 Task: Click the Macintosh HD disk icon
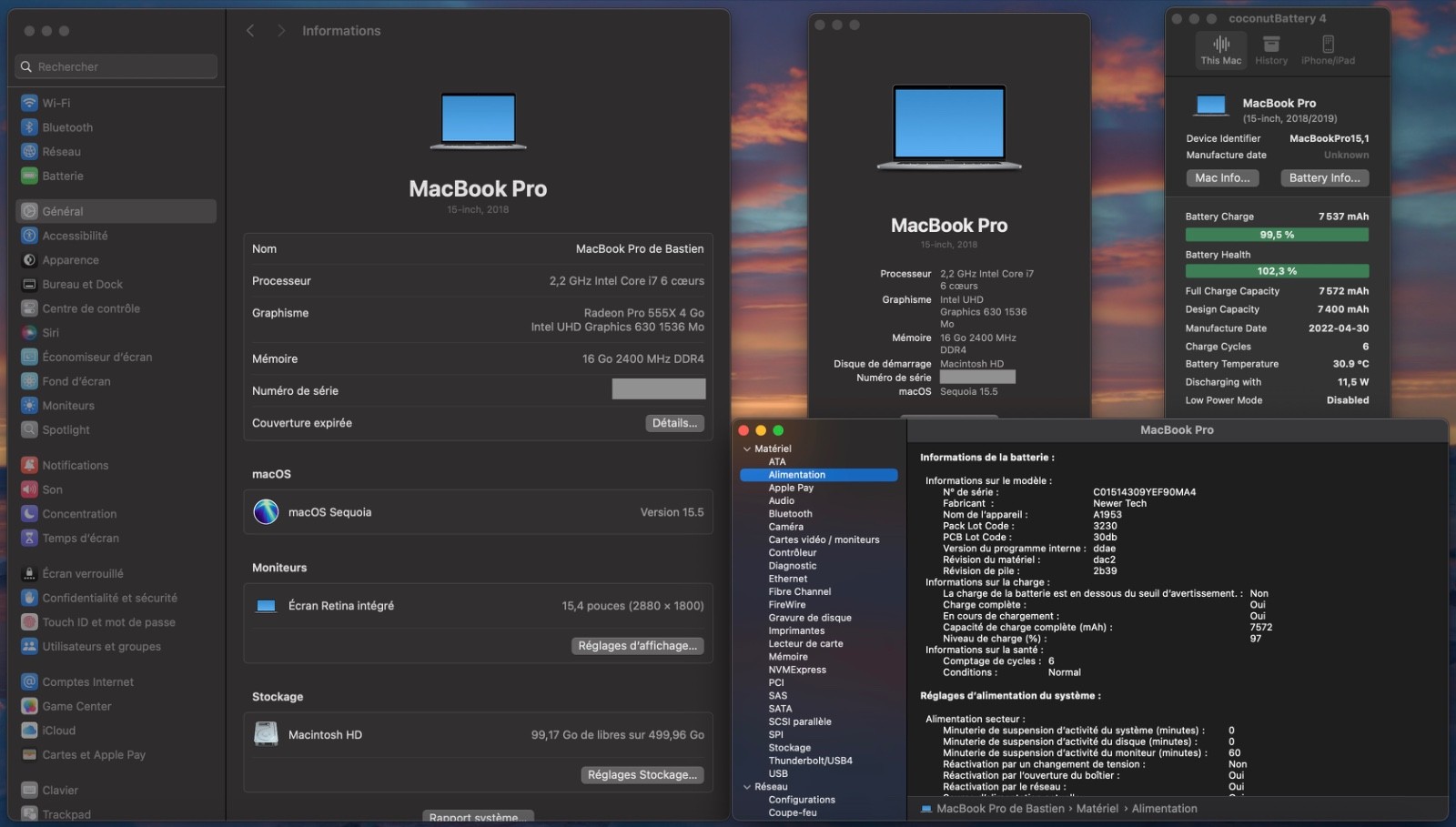point(266,734)
